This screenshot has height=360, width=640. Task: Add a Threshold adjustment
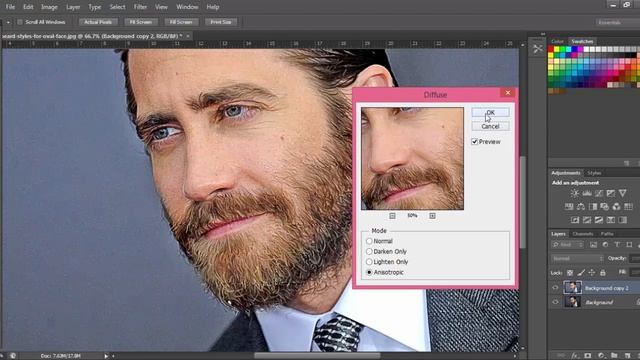coord(599,220)
